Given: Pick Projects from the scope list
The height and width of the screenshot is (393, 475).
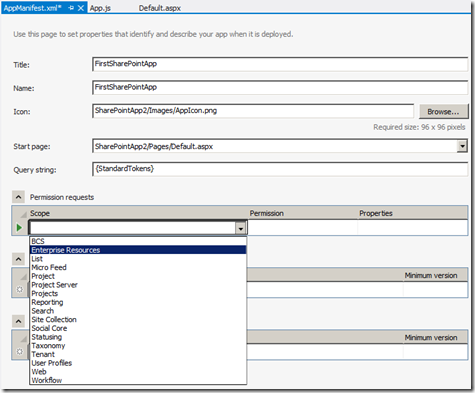Looking at the screenshot, I should [138, 293].
